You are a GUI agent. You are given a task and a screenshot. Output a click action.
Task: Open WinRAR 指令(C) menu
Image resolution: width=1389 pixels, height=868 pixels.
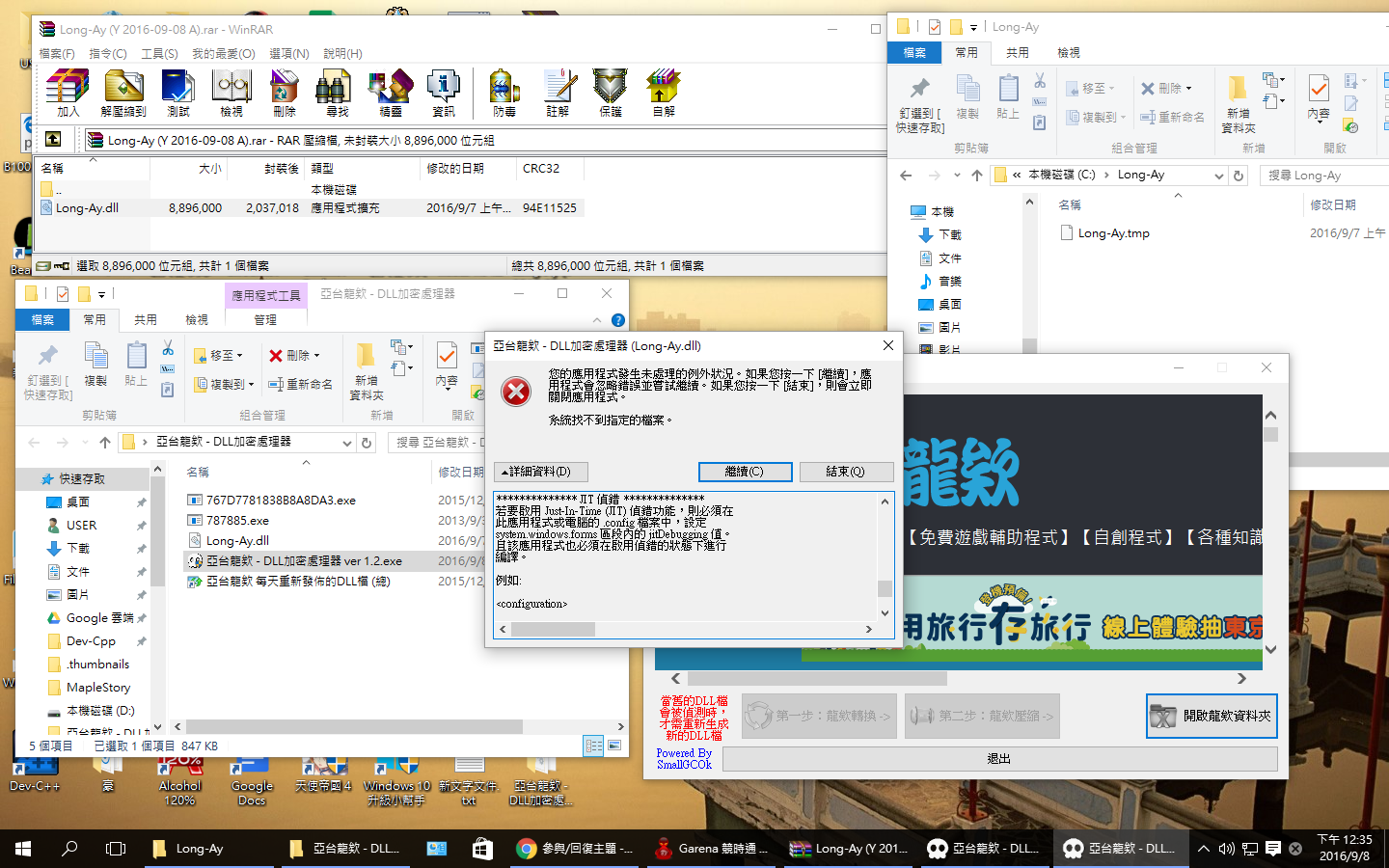(x=108, y=54)
